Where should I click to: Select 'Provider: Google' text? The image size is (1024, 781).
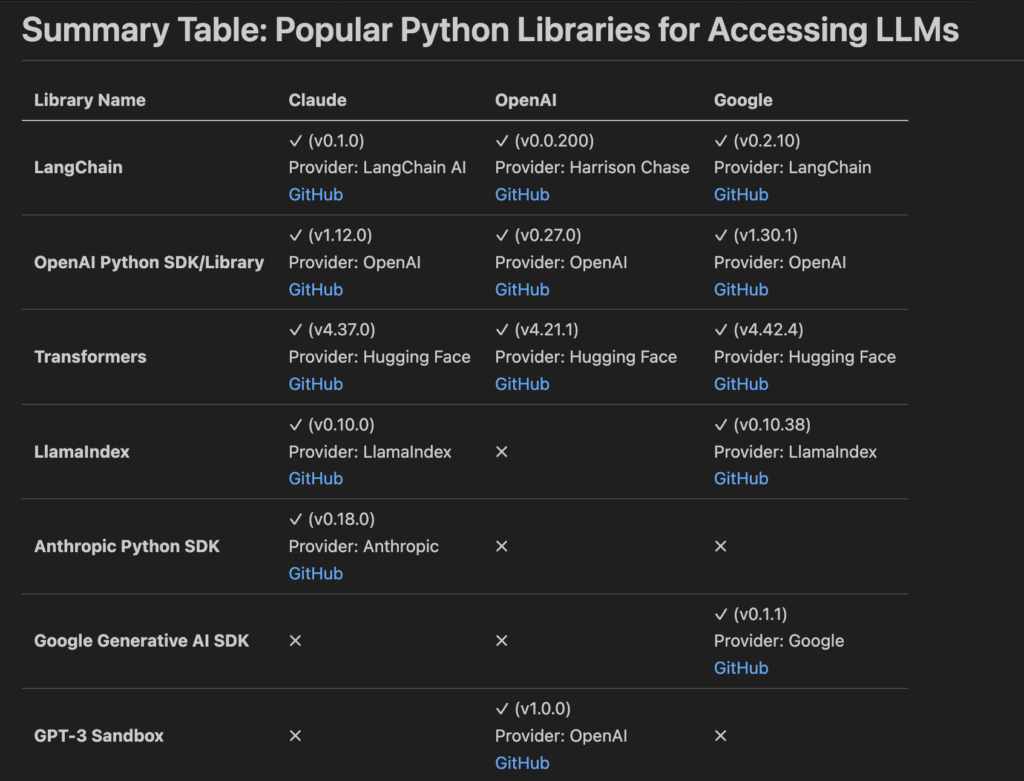point(778,641)
